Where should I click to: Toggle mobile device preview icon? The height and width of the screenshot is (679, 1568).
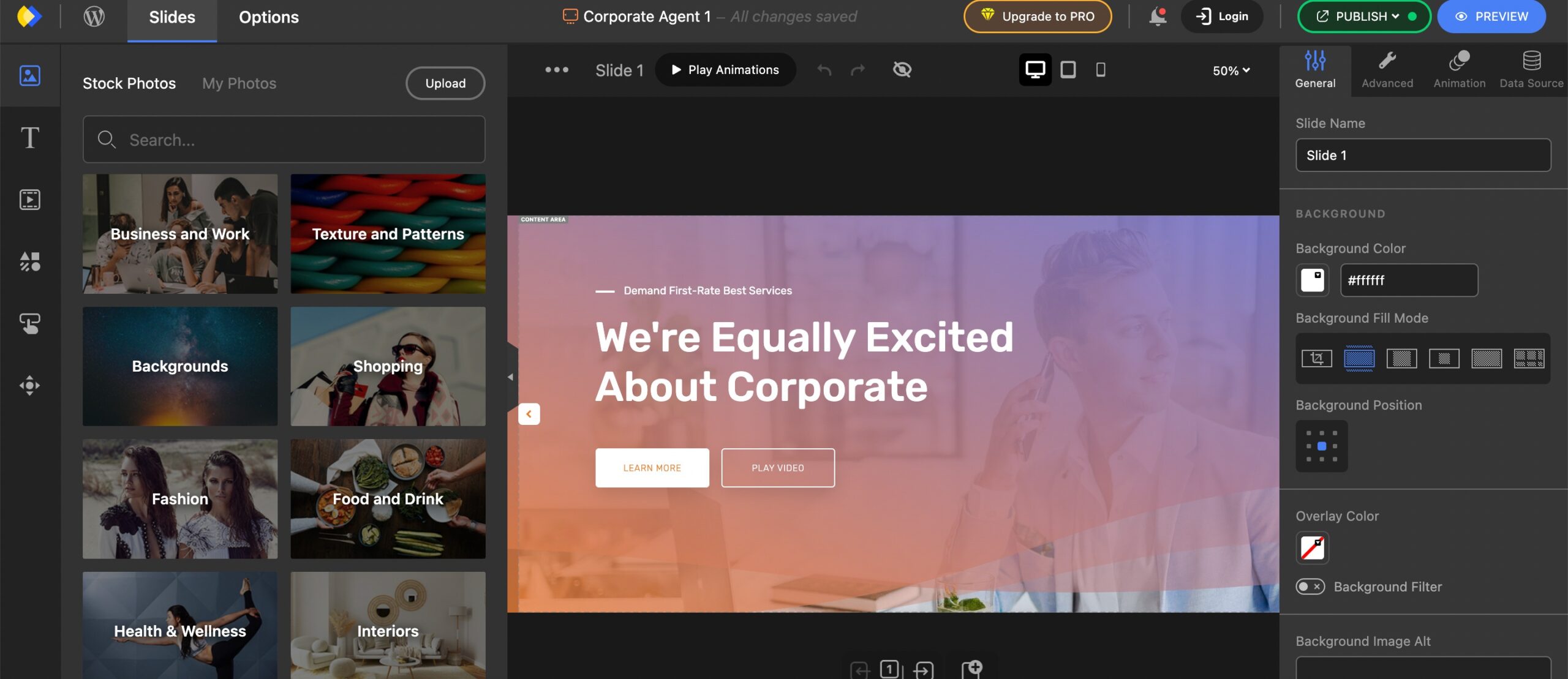click(1098, 69)
